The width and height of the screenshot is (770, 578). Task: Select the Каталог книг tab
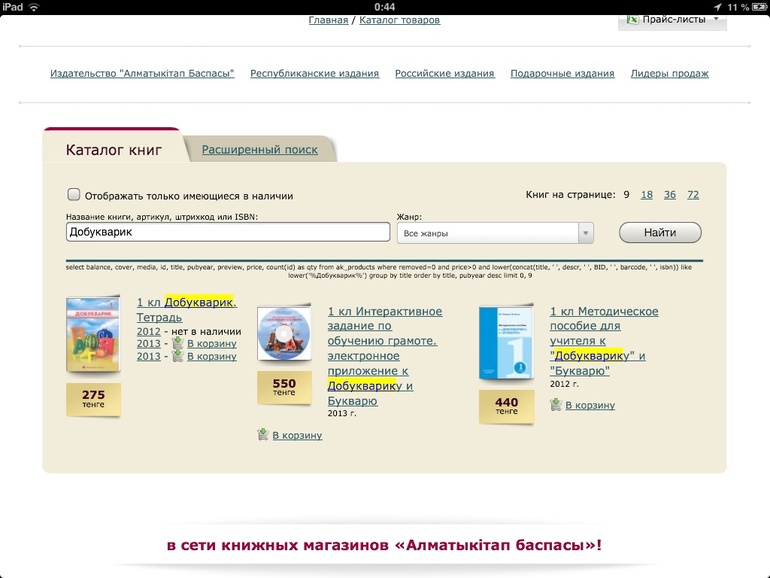click(x=113, y=150)
